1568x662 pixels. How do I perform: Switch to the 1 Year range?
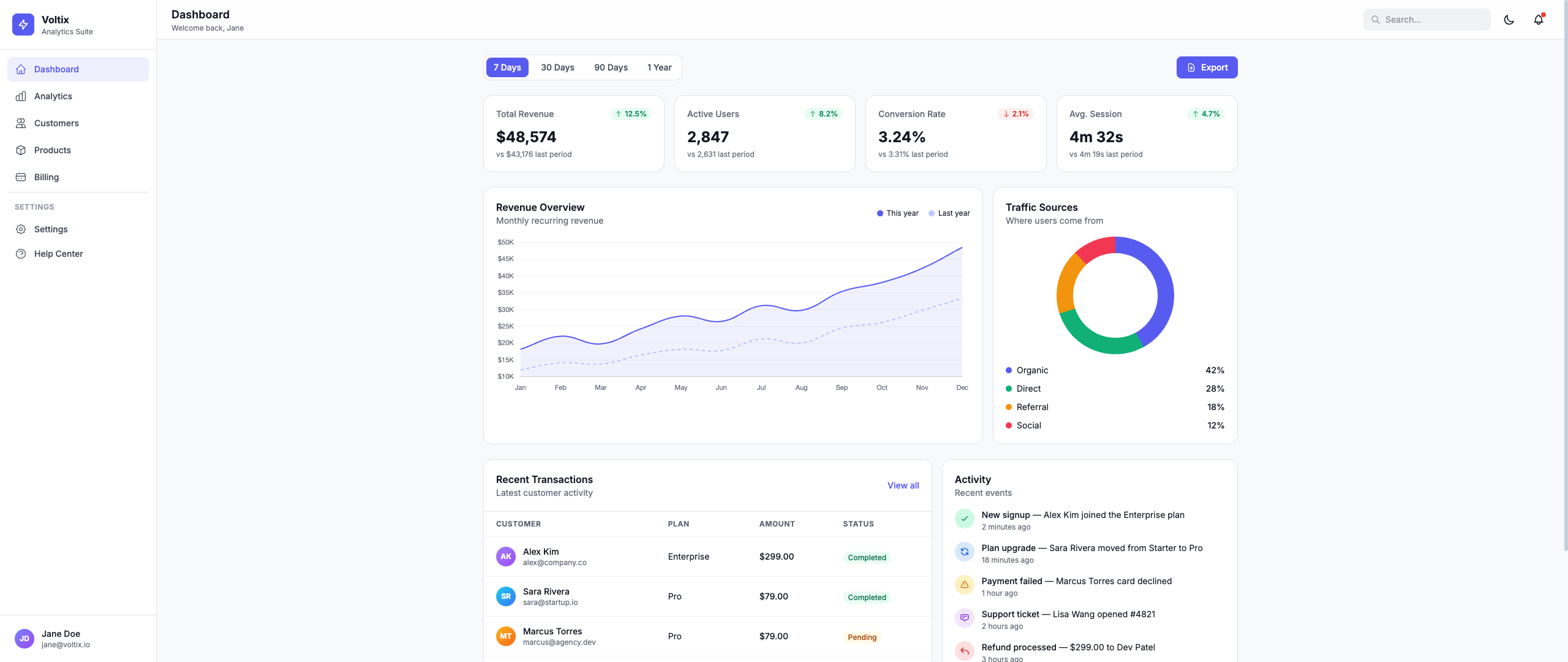point(659,67)
